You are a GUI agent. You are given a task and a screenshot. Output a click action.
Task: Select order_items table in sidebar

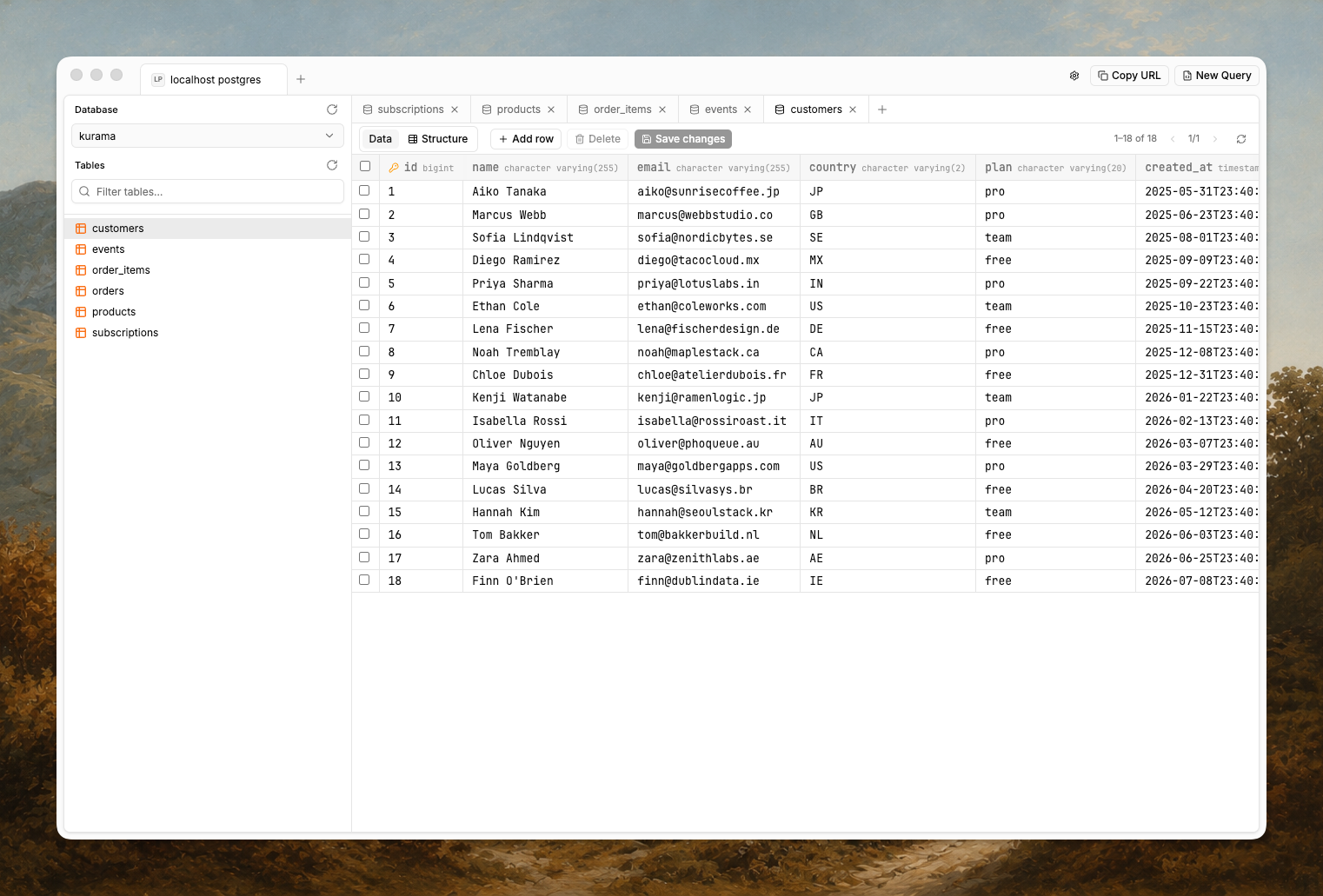[208, 270]
